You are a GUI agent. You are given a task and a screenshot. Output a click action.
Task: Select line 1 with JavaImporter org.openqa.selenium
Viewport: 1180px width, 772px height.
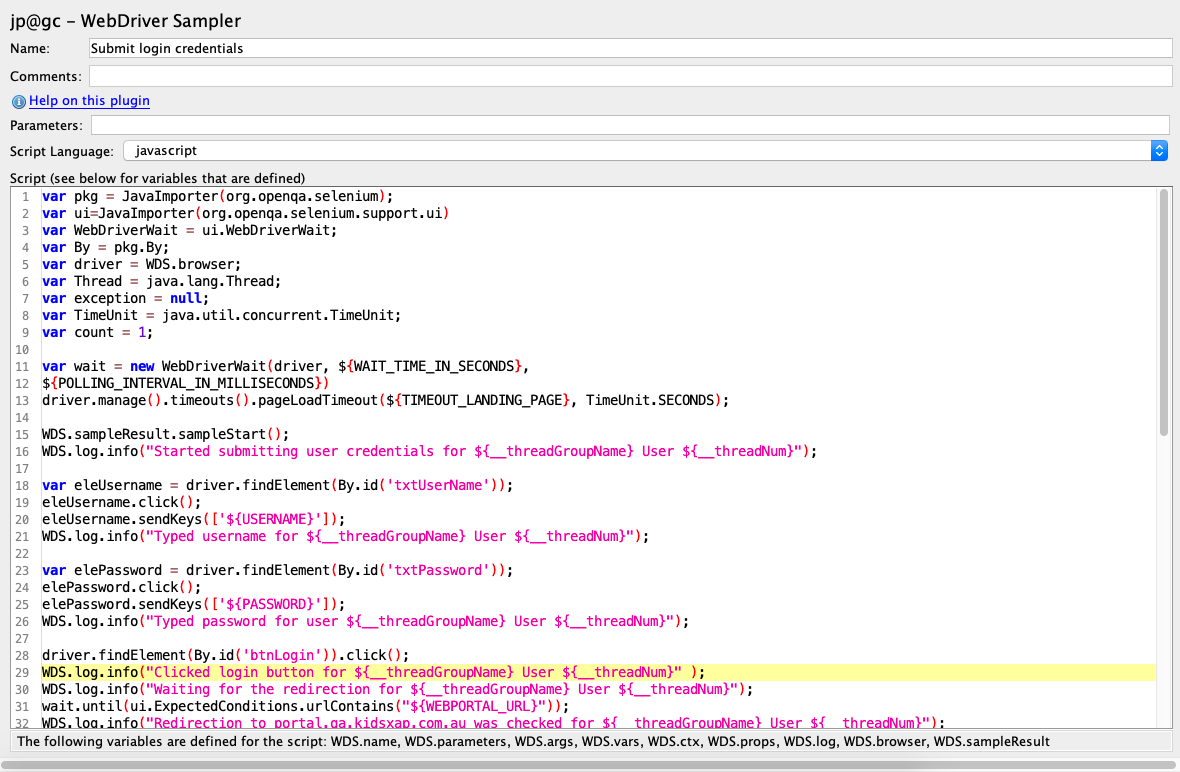click(x=217, y=196)
